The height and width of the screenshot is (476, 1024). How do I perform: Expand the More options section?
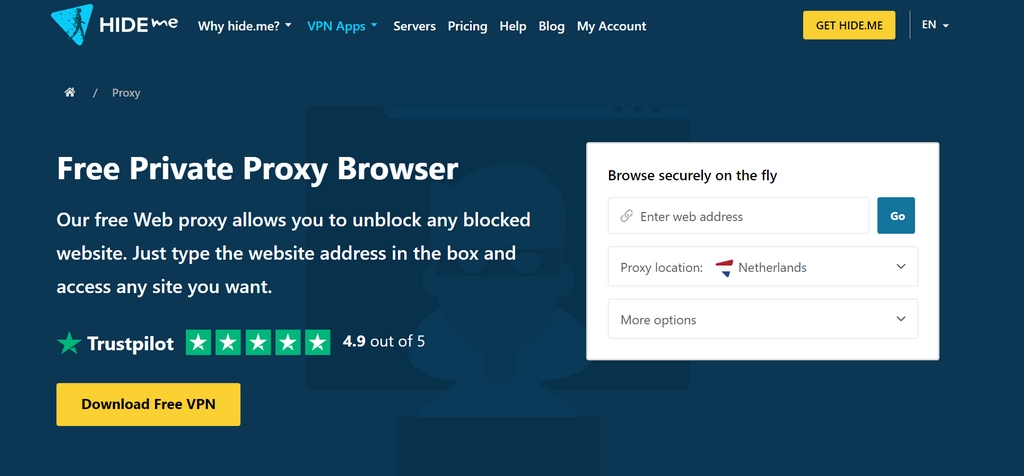pos(763,319)
